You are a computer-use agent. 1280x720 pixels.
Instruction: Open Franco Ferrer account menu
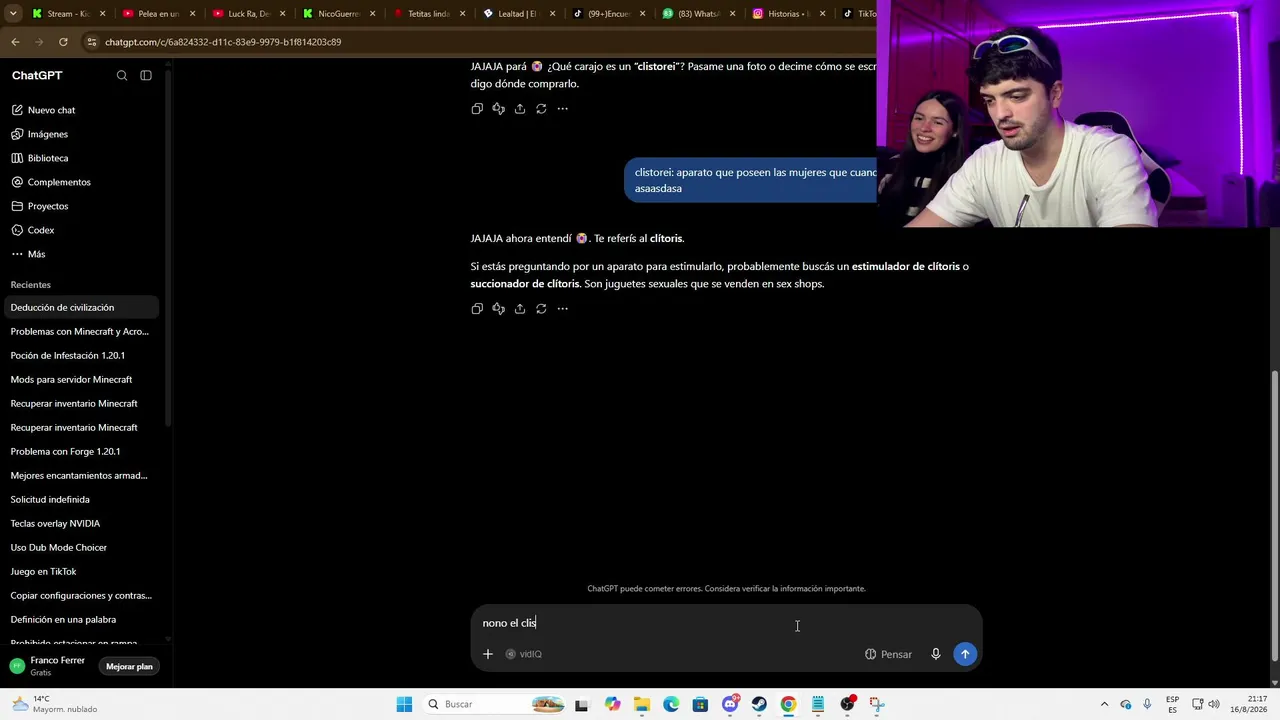point(50,666)
